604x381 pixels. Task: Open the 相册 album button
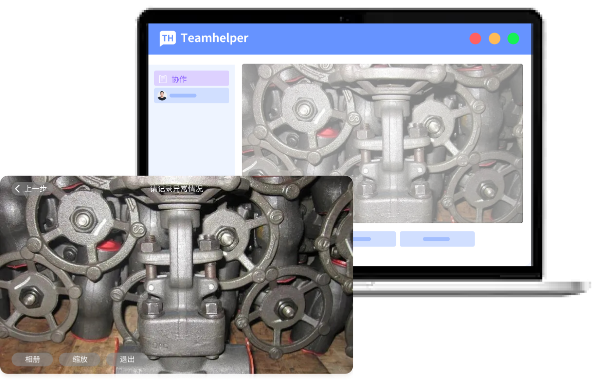tap(32, 359)
